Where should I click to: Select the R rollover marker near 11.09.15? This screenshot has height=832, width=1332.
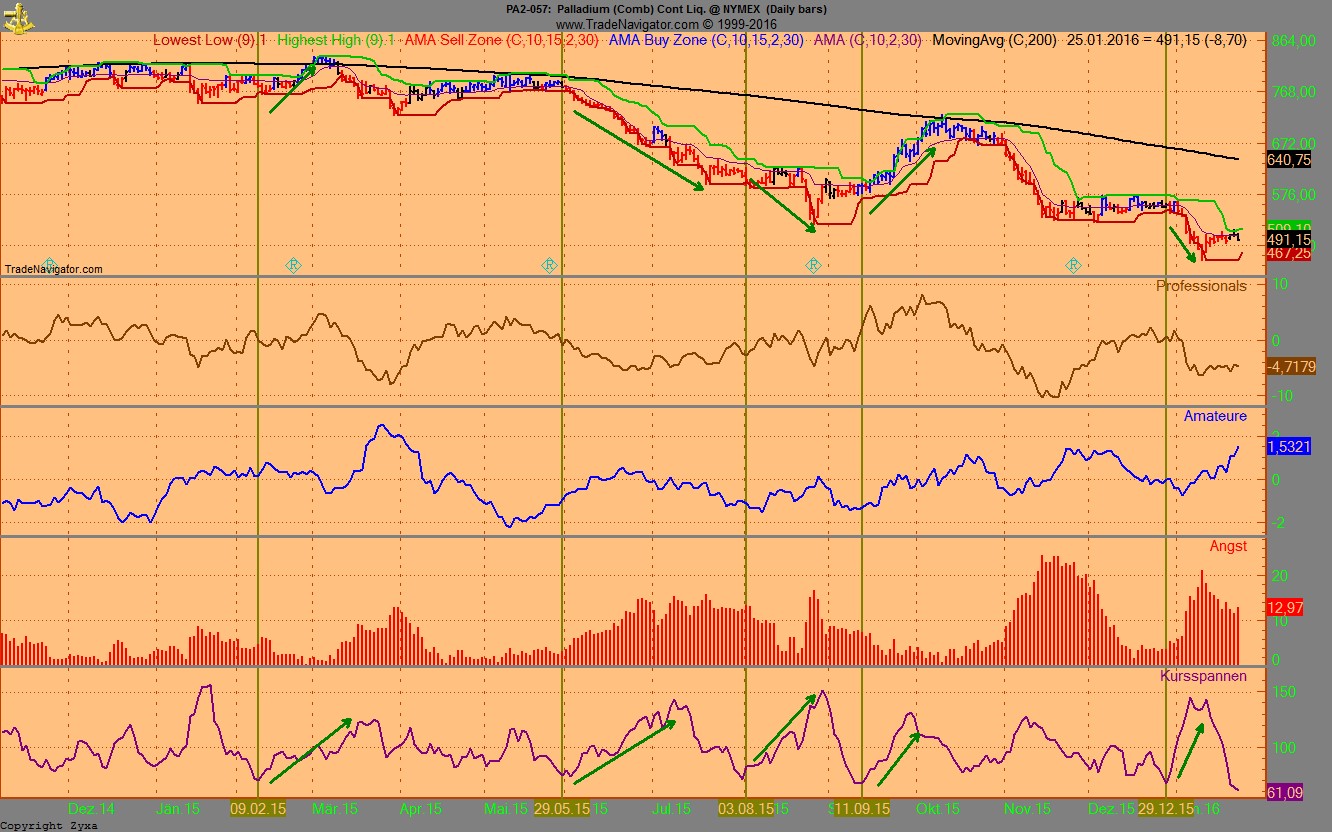coord(814,265)
